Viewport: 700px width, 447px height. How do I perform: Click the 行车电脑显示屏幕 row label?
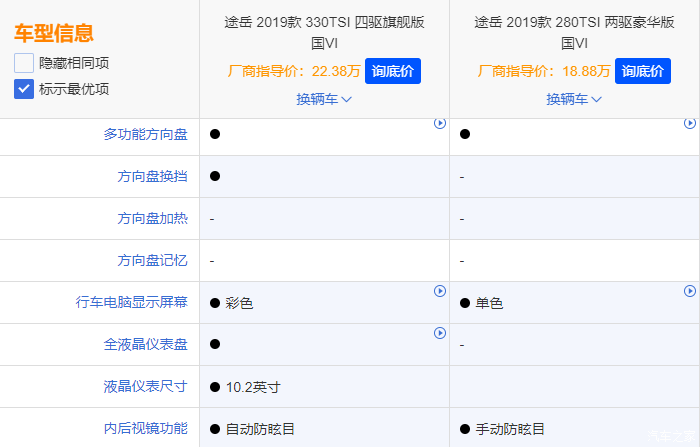coord(132,302)
